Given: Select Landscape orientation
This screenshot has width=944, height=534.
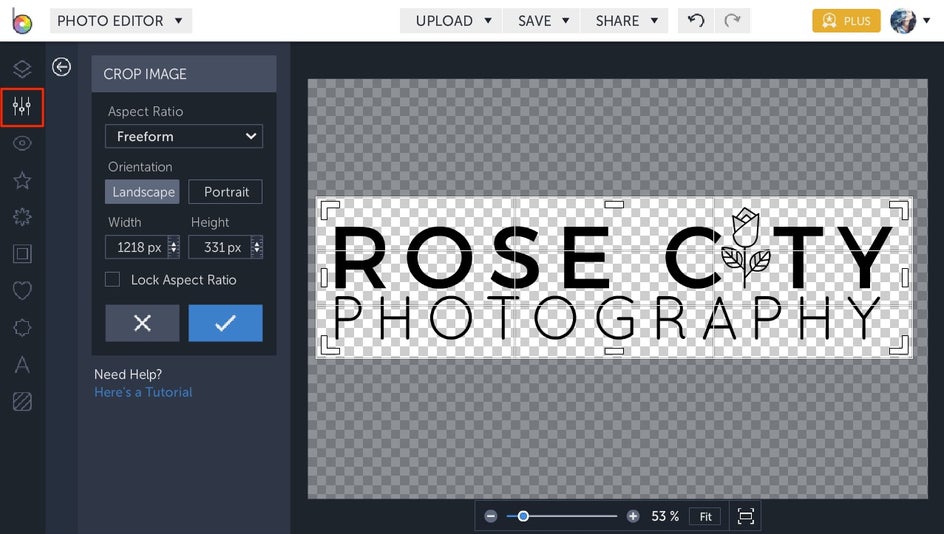Looking at the screenshot, I should pyautogui.click(x=143, y=192).
